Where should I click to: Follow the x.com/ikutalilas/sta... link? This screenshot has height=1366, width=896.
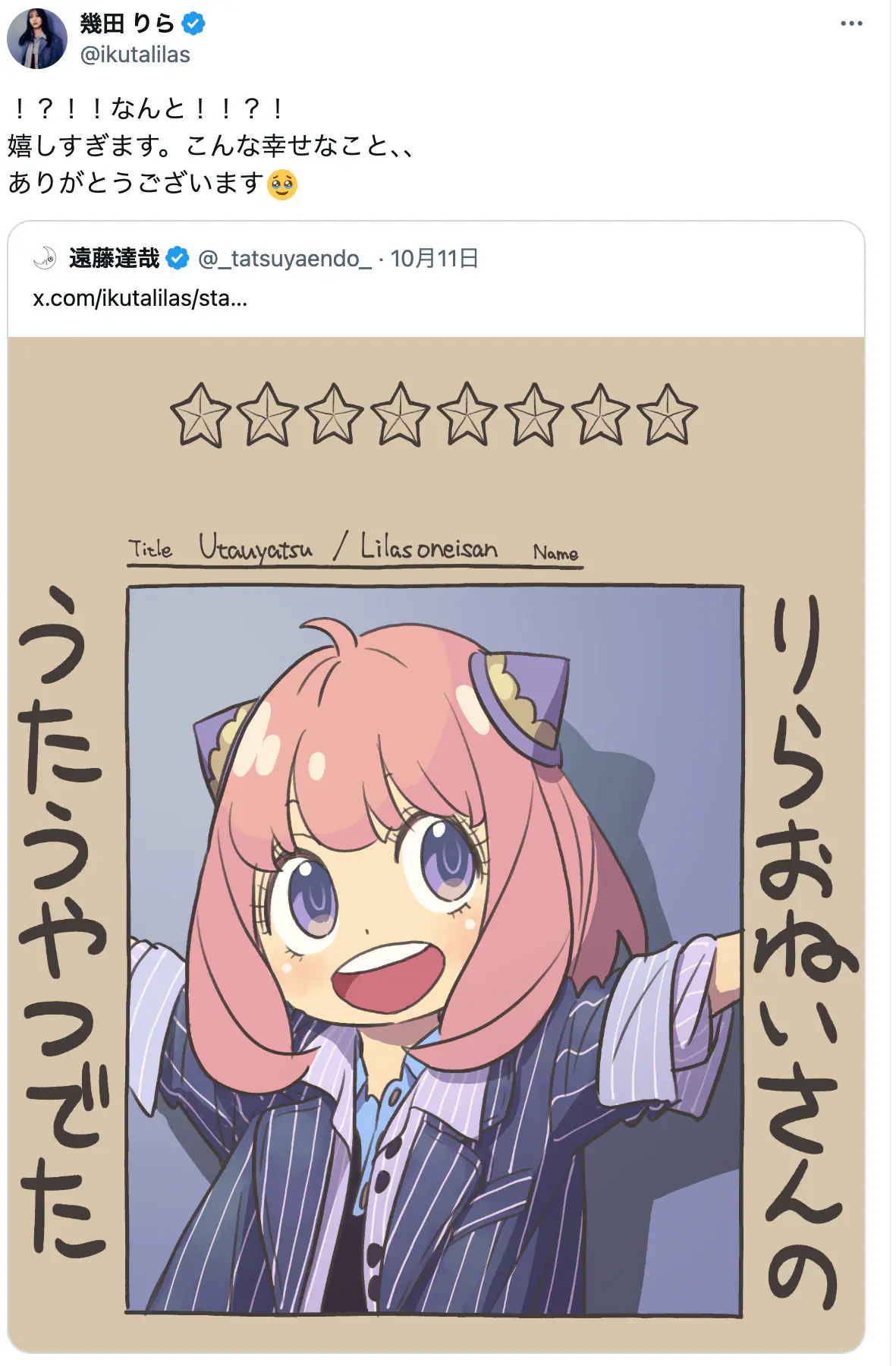tap(140, 298)
